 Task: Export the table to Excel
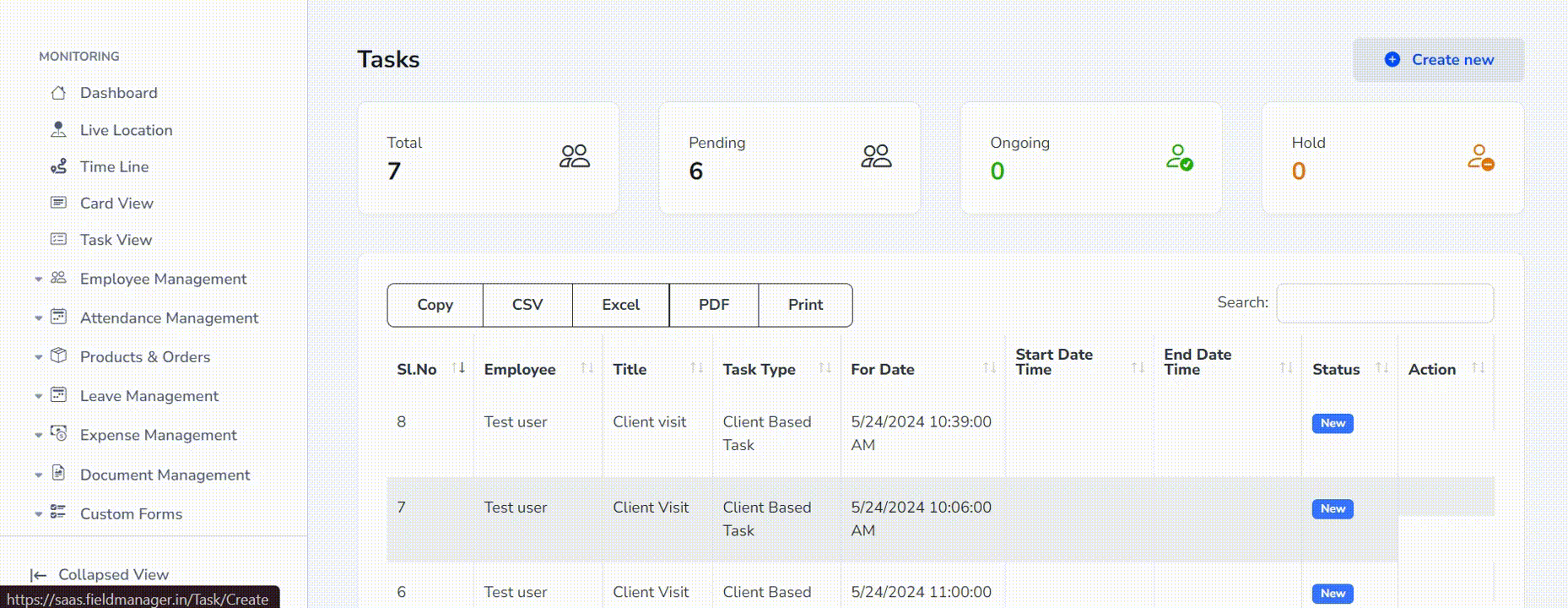[620, 305]
